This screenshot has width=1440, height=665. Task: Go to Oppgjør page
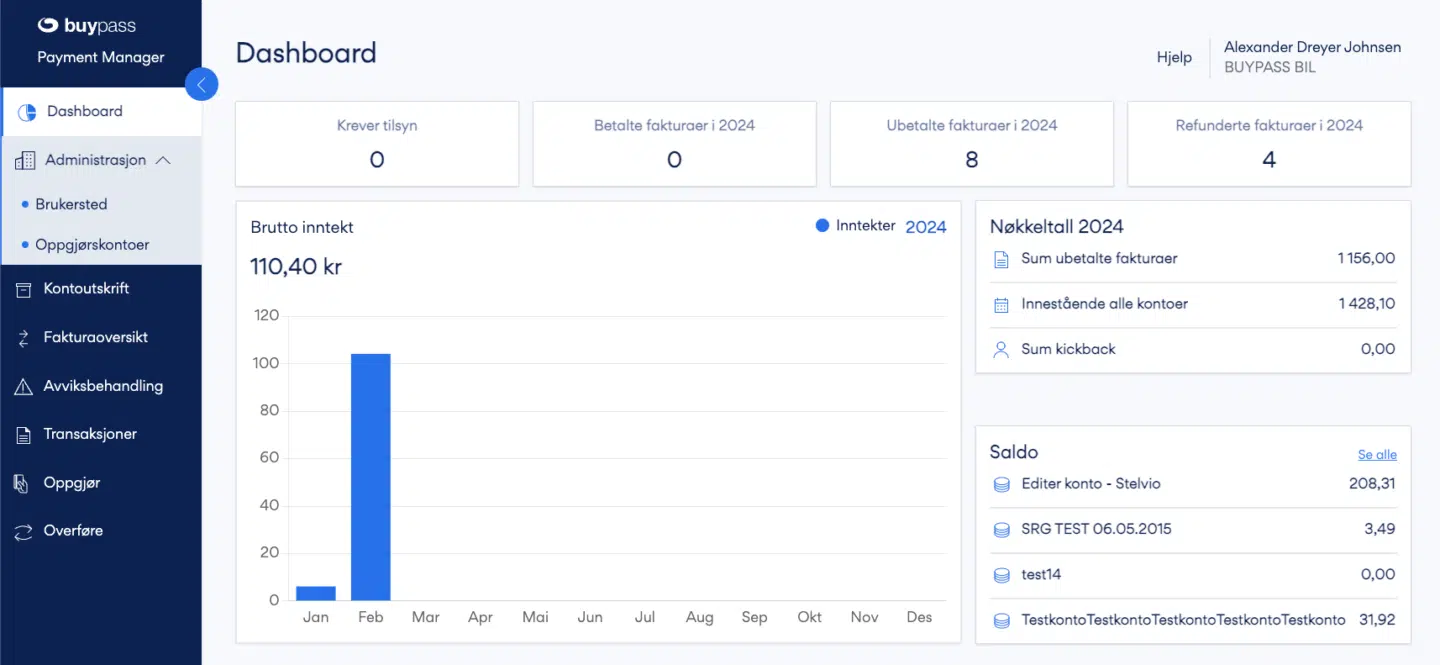(72, 482)
